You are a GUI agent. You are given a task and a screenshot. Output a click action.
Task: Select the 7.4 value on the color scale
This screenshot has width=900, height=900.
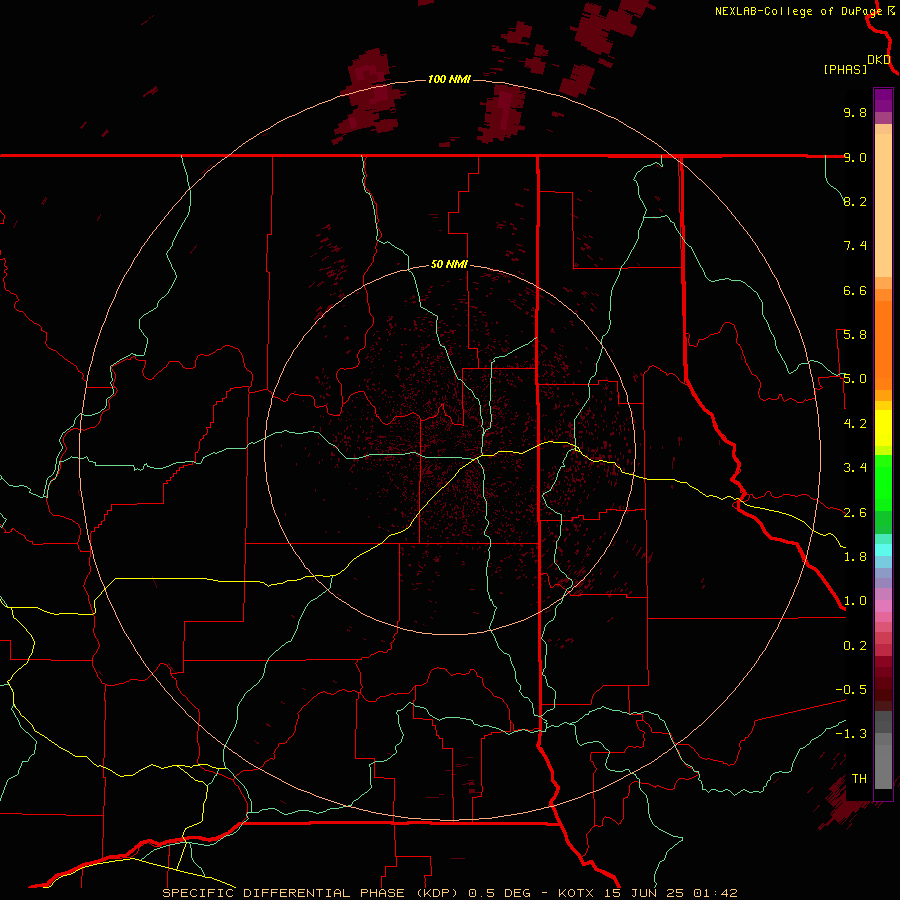[855, 246]
